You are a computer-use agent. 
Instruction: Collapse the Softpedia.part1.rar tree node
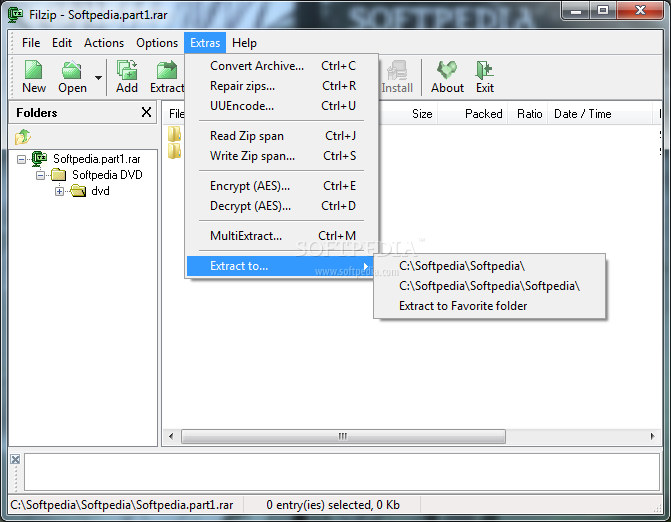tap(21, 160)
